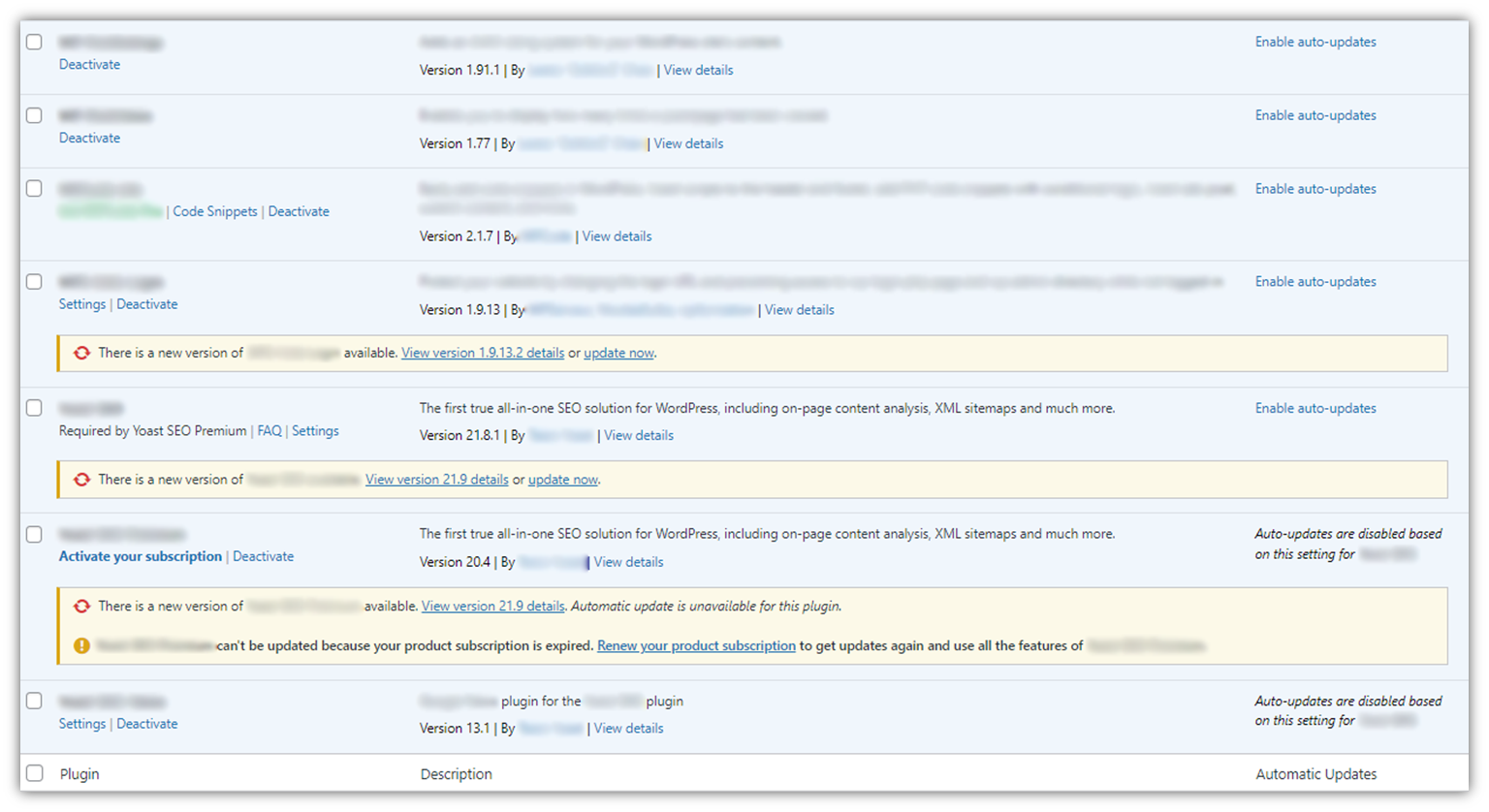The width and height of the screenshot is (1489, 812).
Task: Tick checkbox for plugin version 1.91.1
Action: point(34,43)
